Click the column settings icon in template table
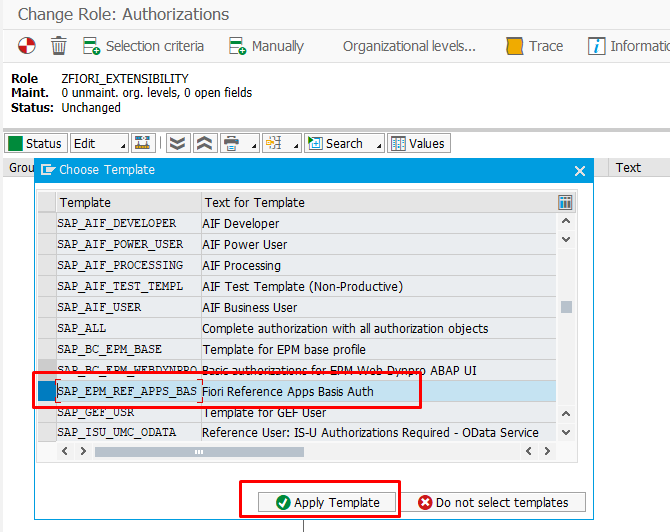 565,202
